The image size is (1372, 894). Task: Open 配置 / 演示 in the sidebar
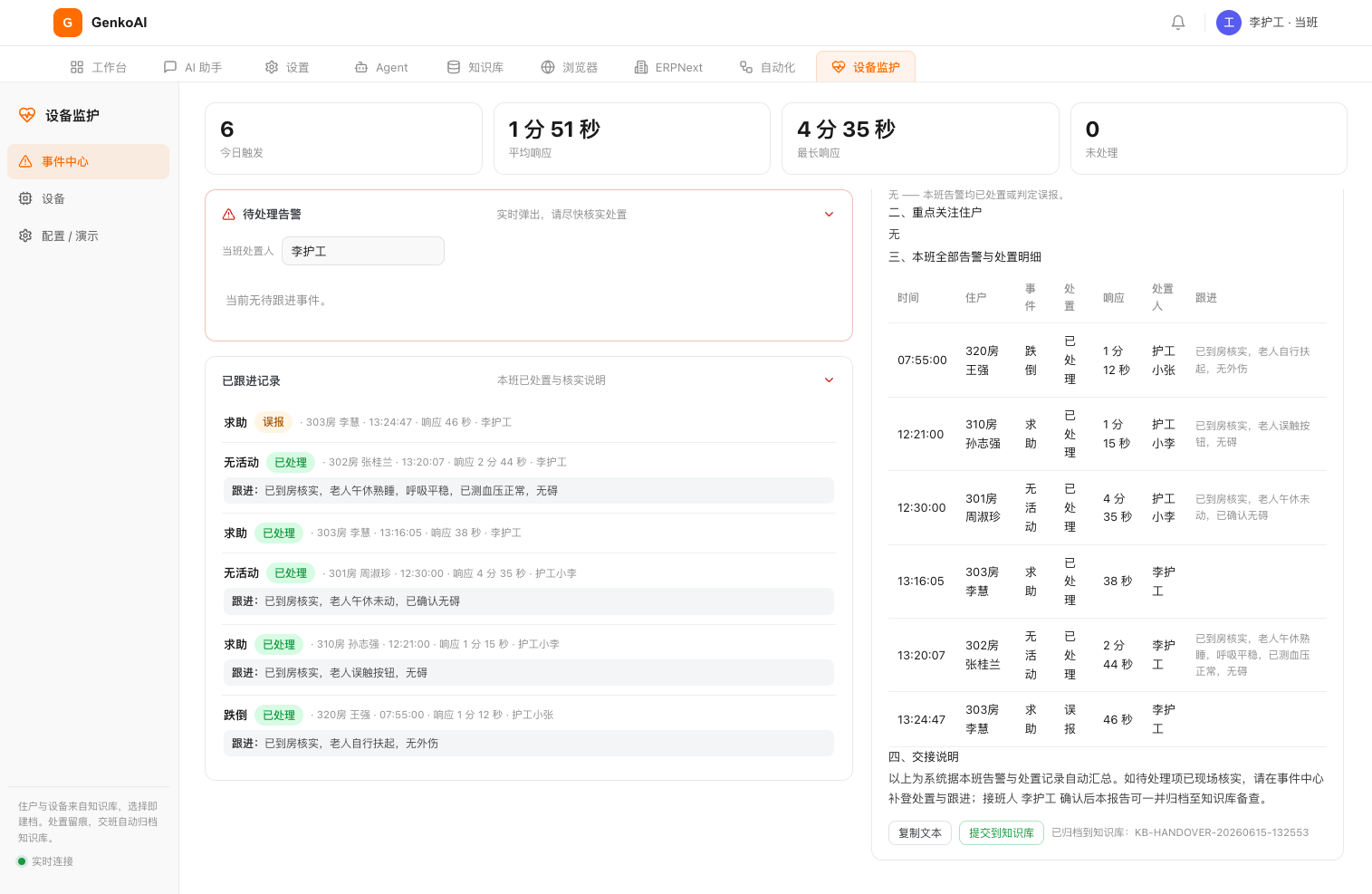coord(88,236)
